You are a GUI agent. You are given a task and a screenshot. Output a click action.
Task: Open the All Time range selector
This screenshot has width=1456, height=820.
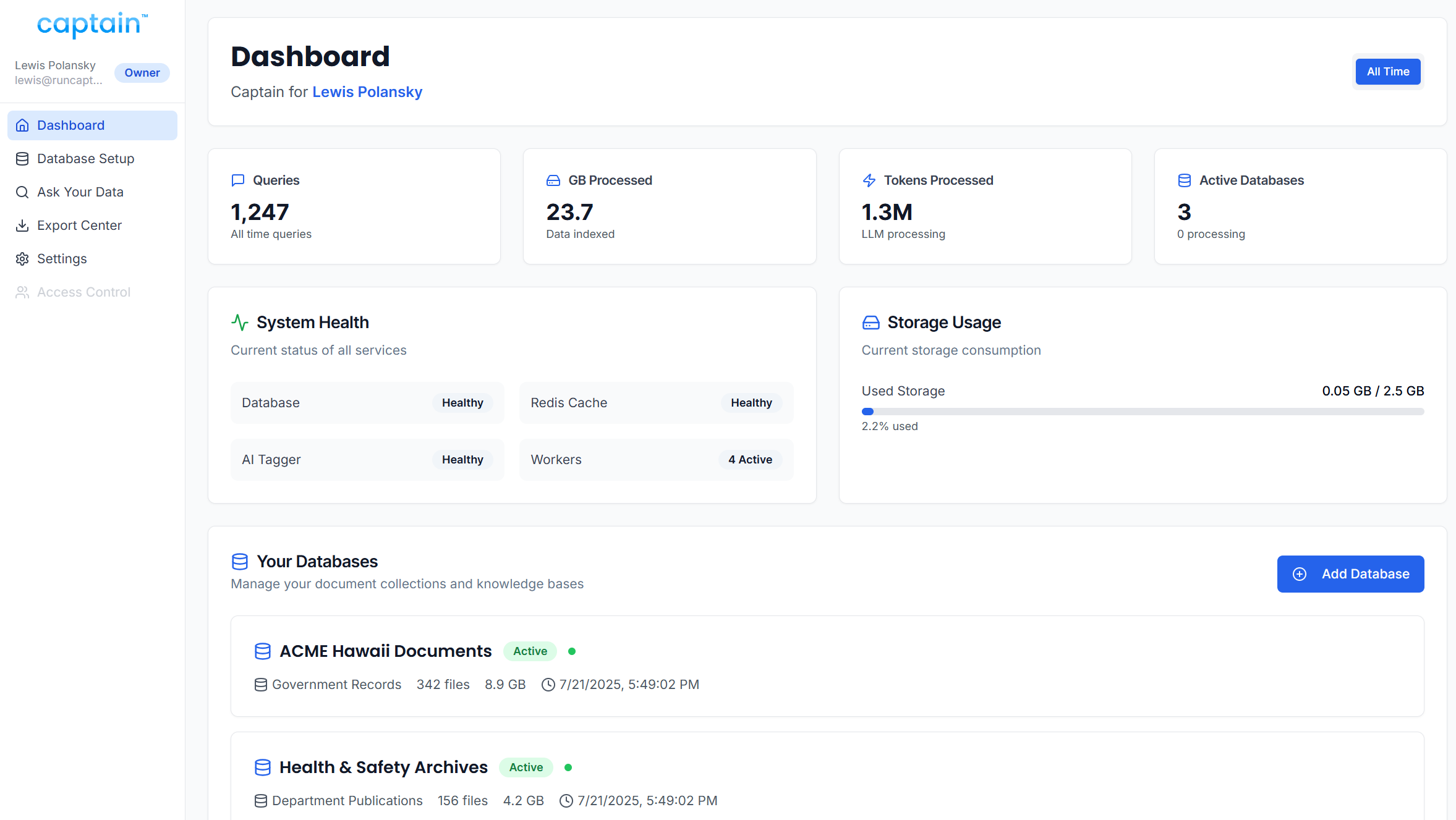pyautogui.click(x=1387, y=72)
